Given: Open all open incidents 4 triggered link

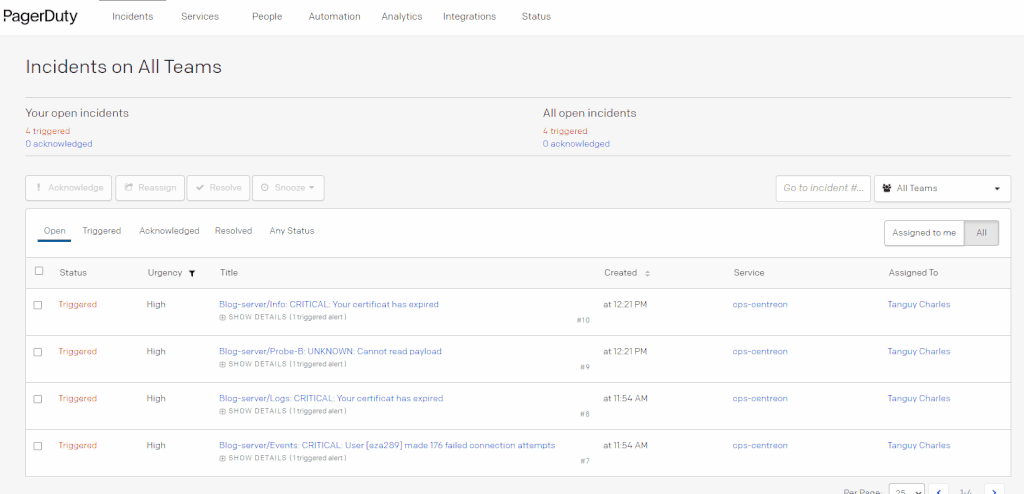Looking at the screenshot, I should [x=565, y=131].
